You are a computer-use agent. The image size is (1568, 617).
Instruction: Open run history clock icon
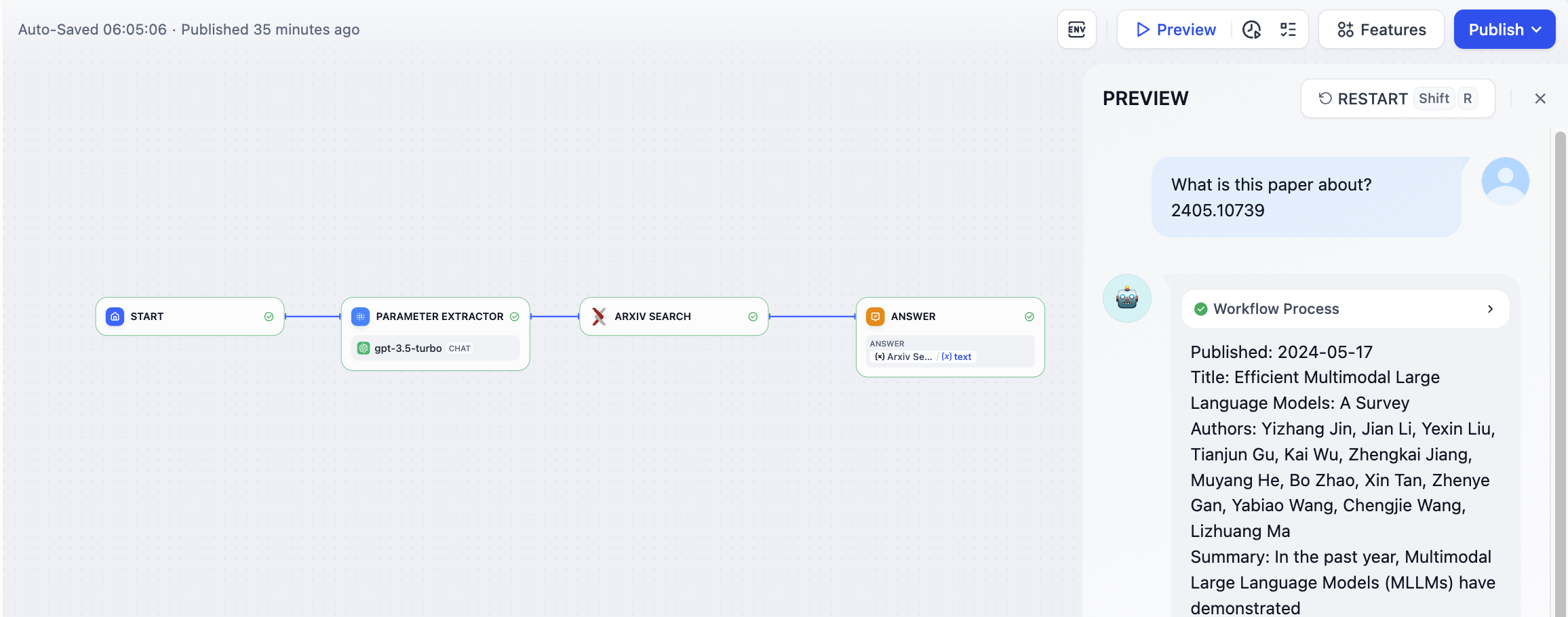pos(1251,30)
